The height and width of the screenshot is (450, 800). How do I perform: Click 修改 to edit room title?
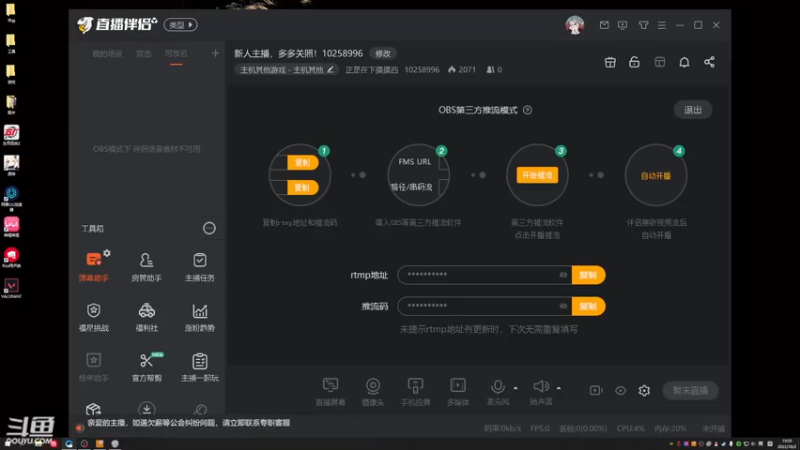(x=383, y=54)
